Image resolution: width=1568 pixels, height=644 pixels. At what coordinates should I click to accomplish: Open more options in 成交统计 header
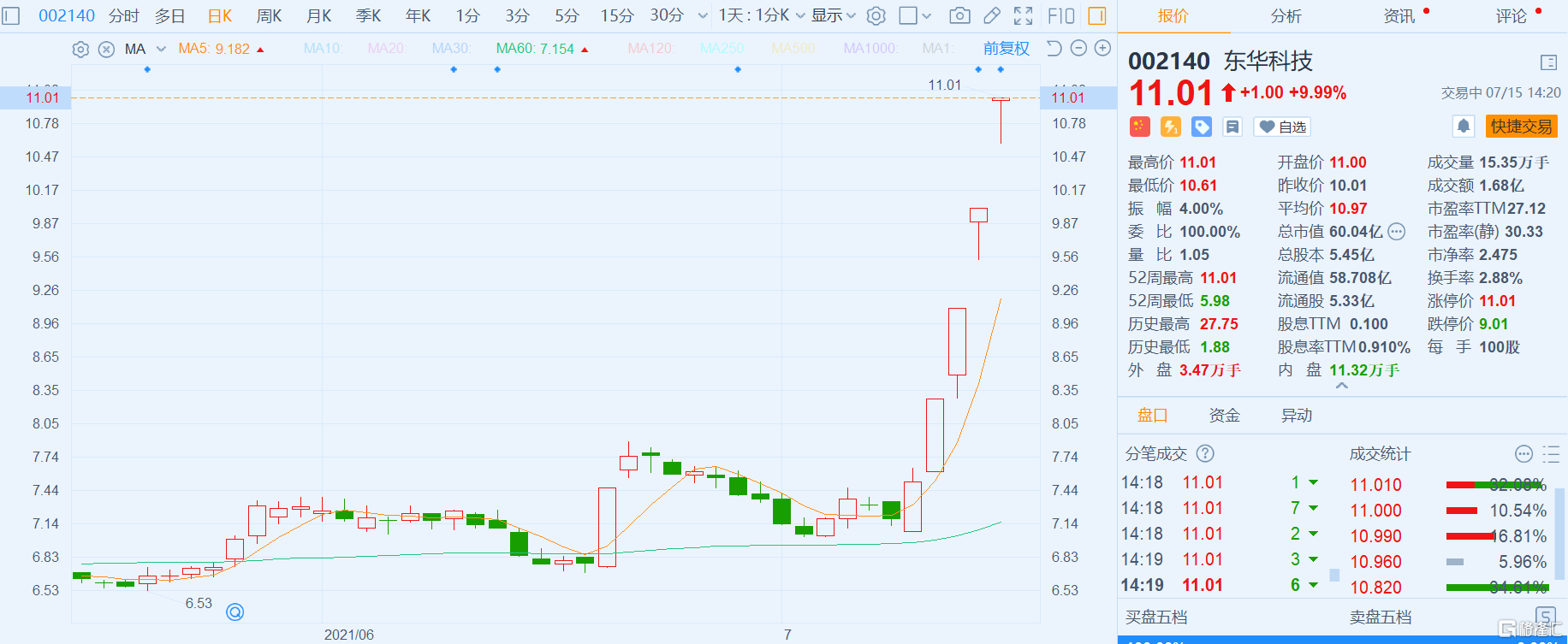(1523, 453)
